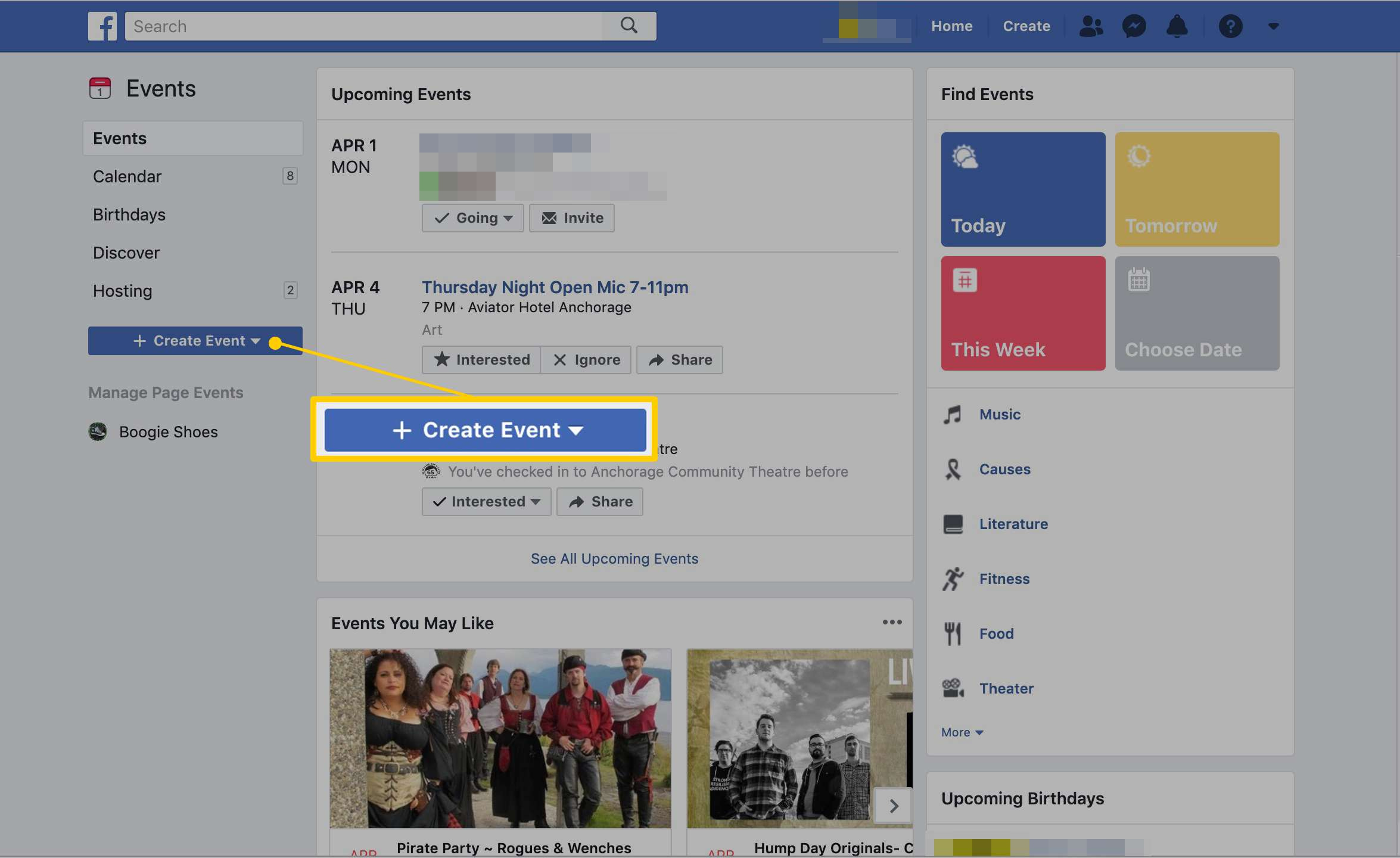
Task: Select Calendar from the Events sidebar
Action: [x=127, y=176]
